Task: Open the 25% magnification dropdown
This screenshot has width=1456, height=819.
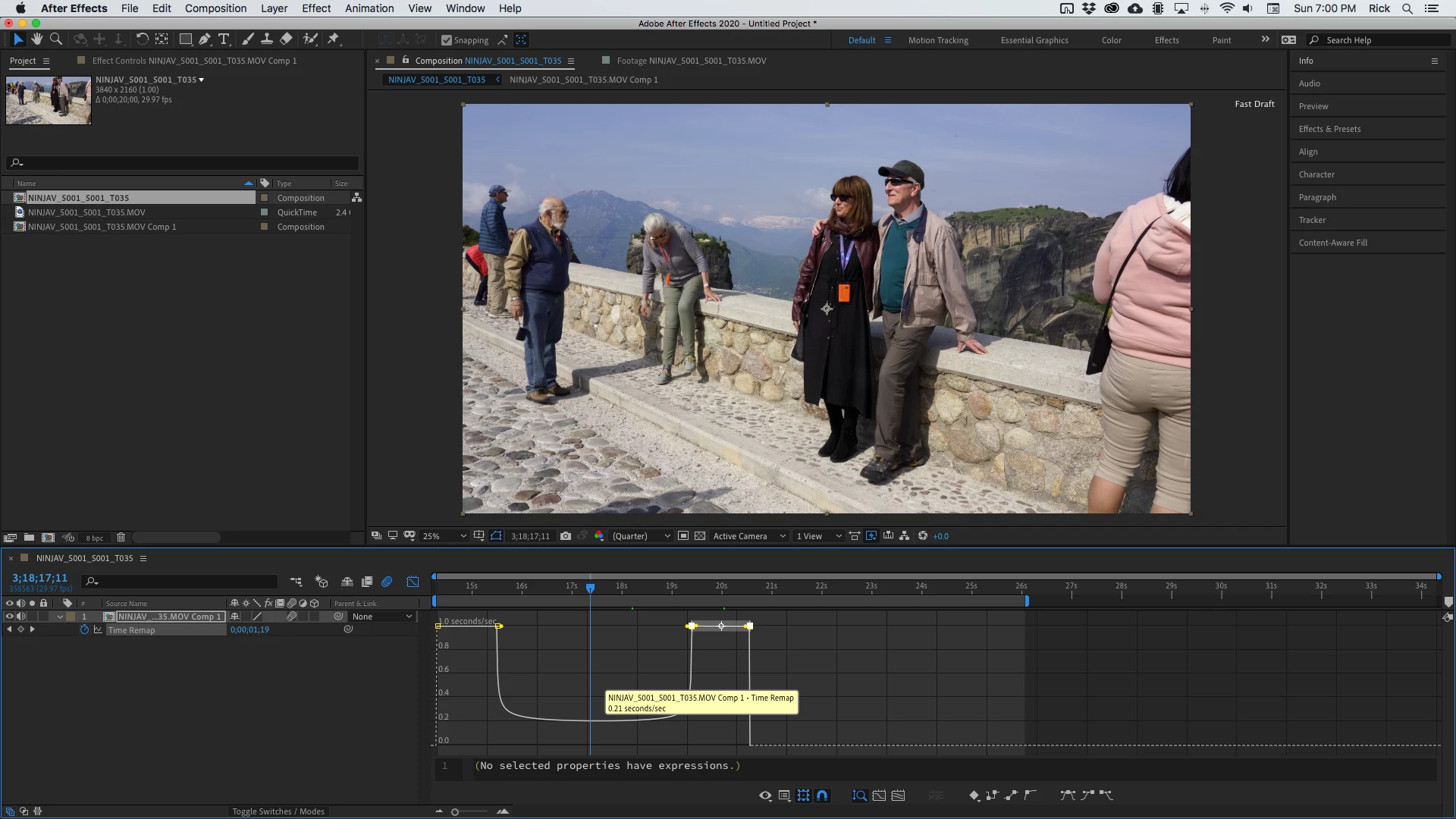Action: pyautogui.click(x=445, y=536)
